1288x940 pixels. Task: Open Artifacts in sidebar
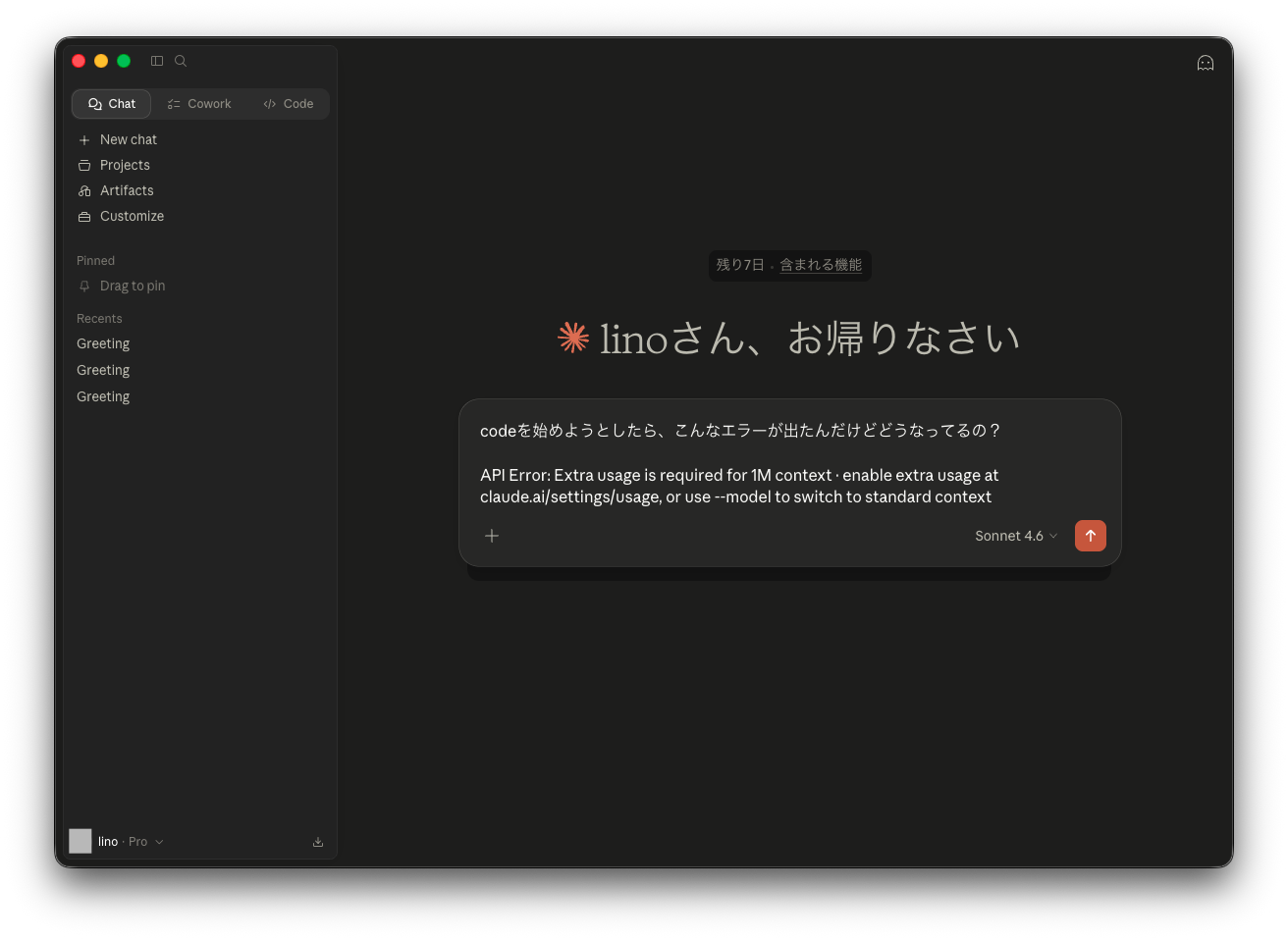tap(200, 191)
